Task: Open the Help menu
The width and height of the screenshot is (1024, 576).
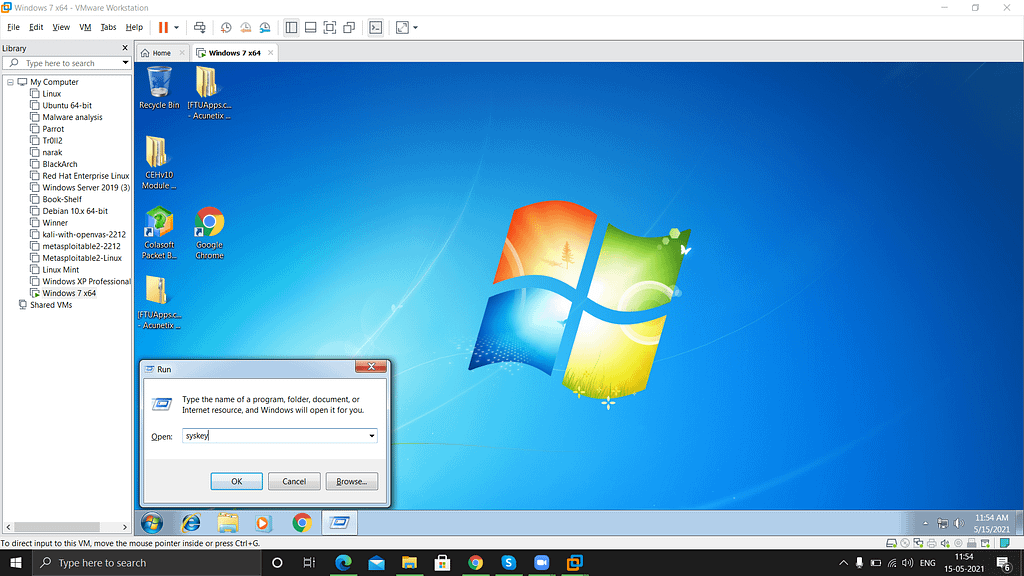Action: (134, 27)
